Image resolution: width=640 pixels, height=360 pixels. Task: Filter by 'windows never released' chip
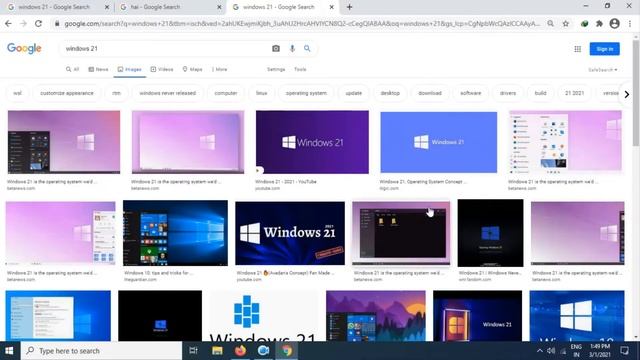coord(167,93)
